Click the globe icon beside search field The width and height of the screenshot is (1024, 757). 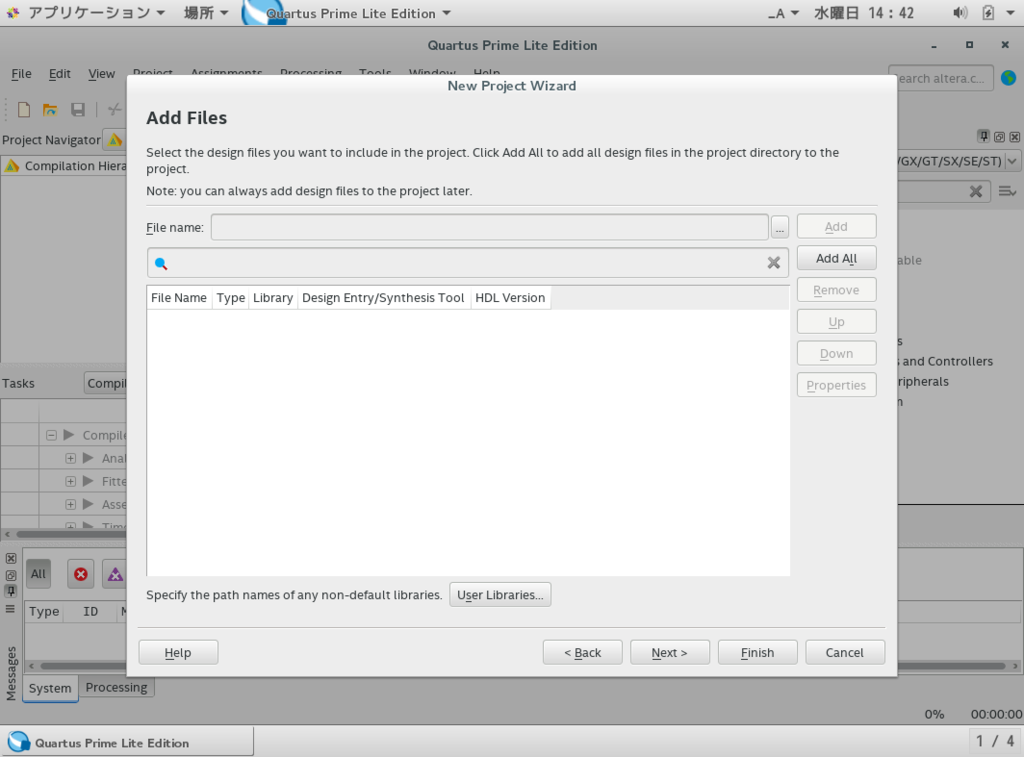(x=1008, y=78)
